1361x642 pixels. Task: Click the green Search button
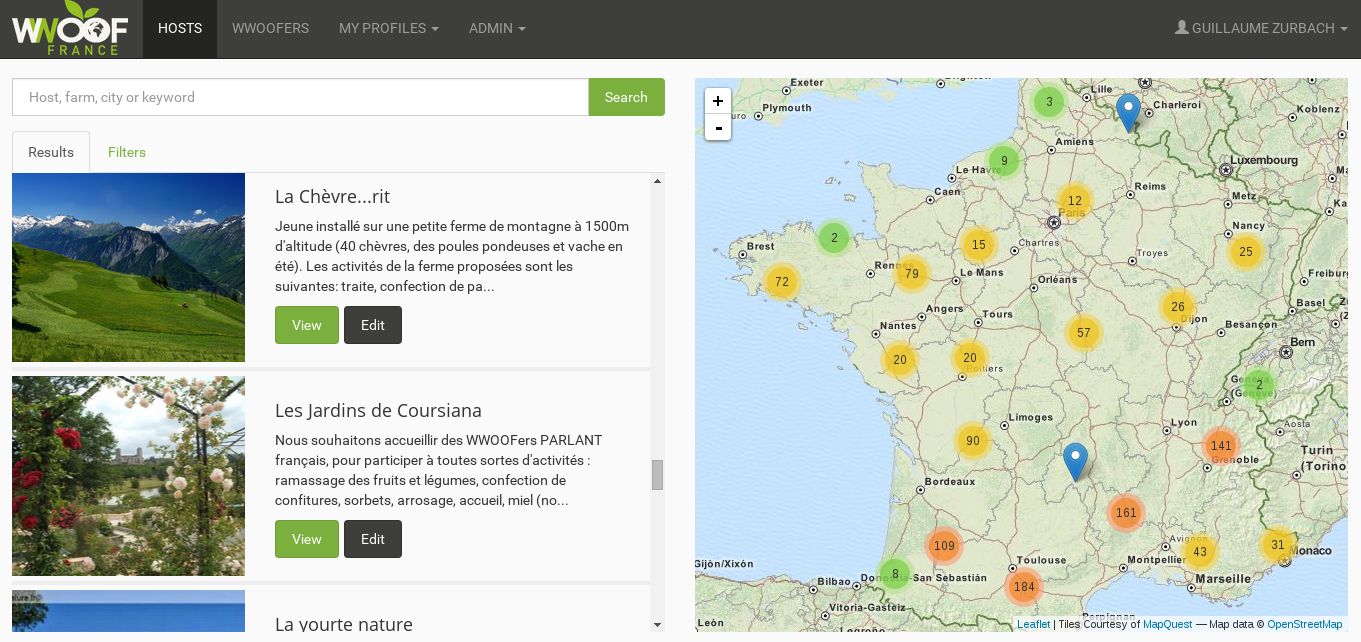(626, 97)
